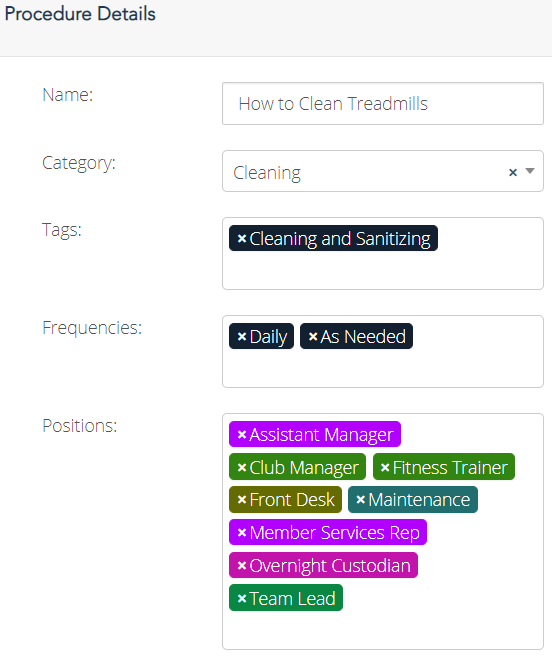Viewport: 552px width, 657px height.
Task: Click the Name field with How to Clean Treadmills
Action: pos(383,103)
